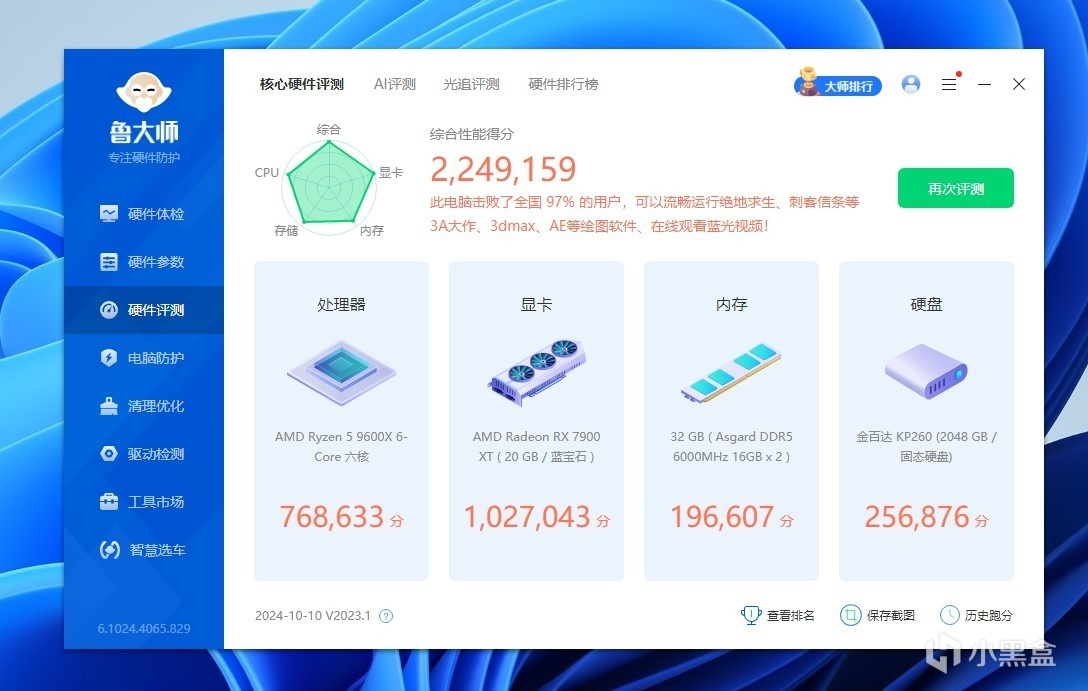This screenshot has width=1088, height=691.
Task: Click the processor chip illustration
Action: click(341, 373)
